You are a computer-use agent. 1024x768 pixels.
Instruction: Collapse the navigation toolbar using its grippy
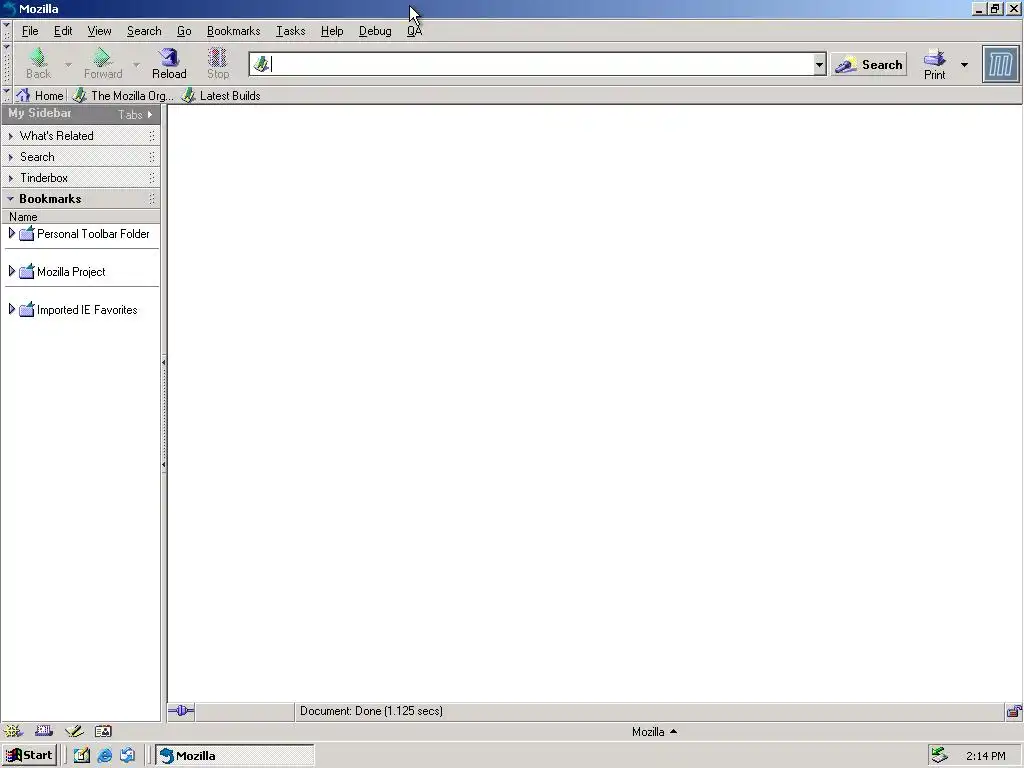7,63
